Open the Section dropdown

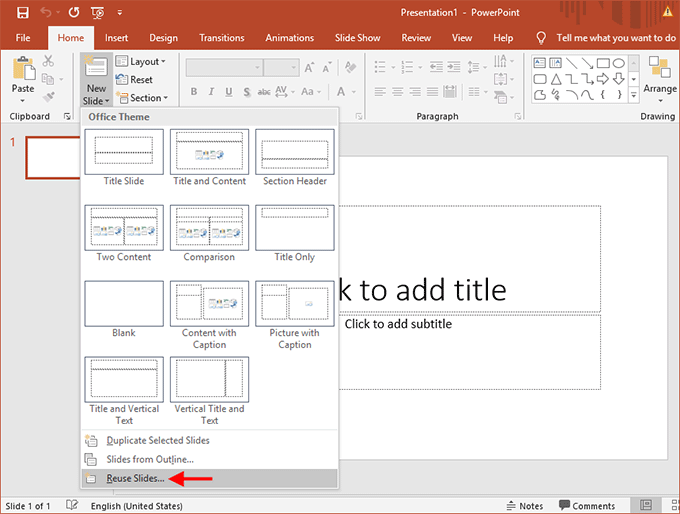[141, 98]
